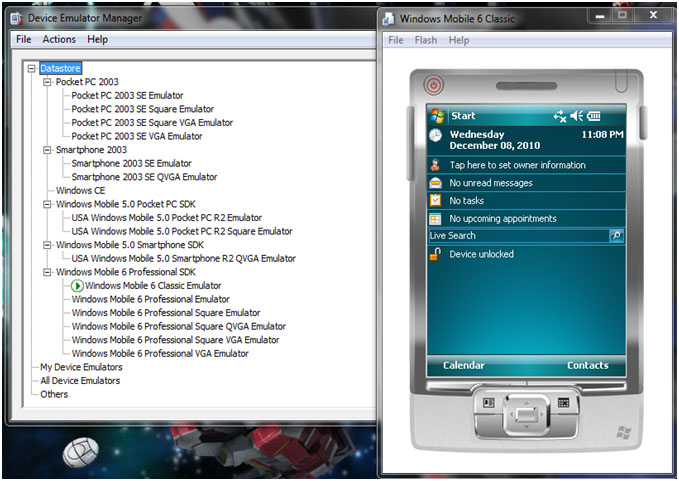The width and height of the screenshot is (679, 481).
Task: Open Help menu in Windows Mobile 6 Classic
Action: 459,40
